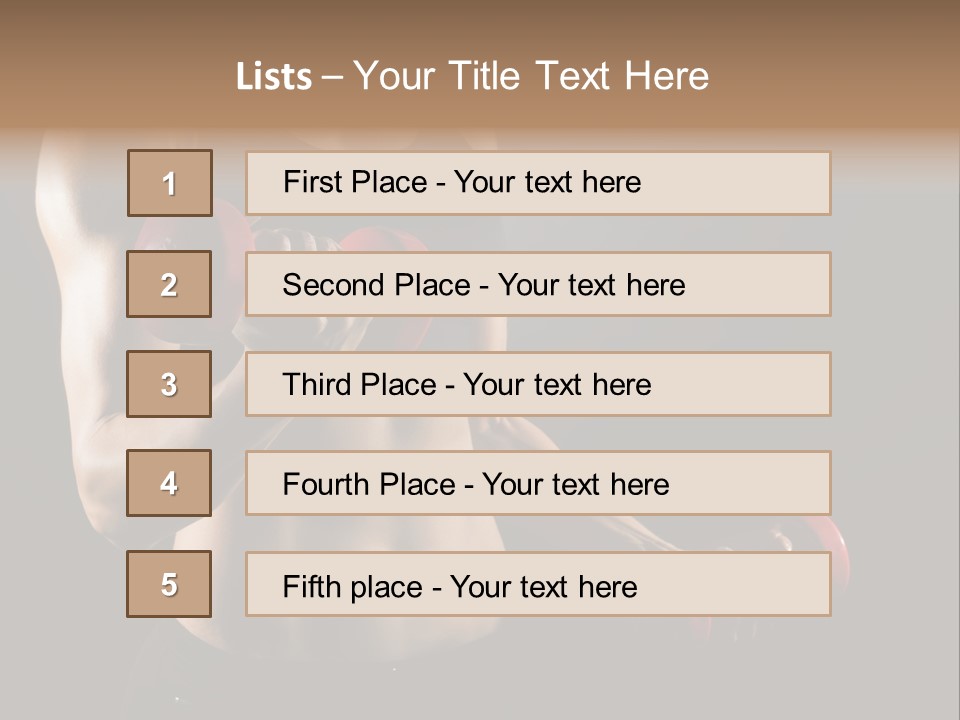The image size is (960, 720).
Task: Click the number 3 box
Action: tap(170, 384)
